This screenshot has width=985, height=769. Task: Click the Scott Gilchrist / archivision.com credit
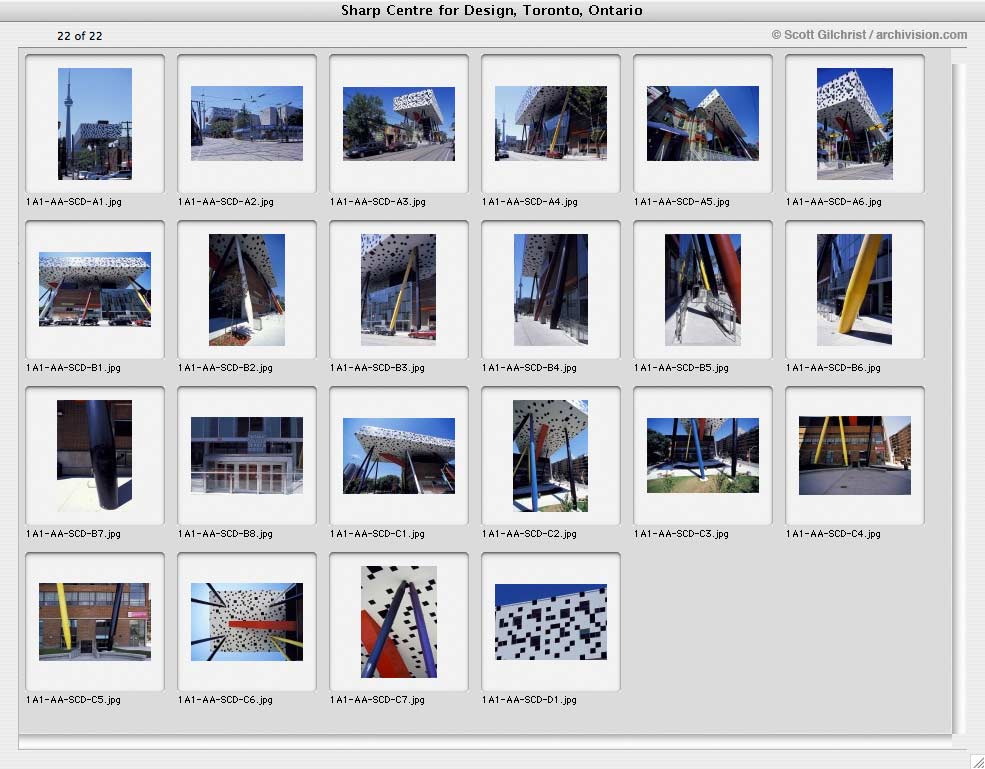(x=869, y=35)
